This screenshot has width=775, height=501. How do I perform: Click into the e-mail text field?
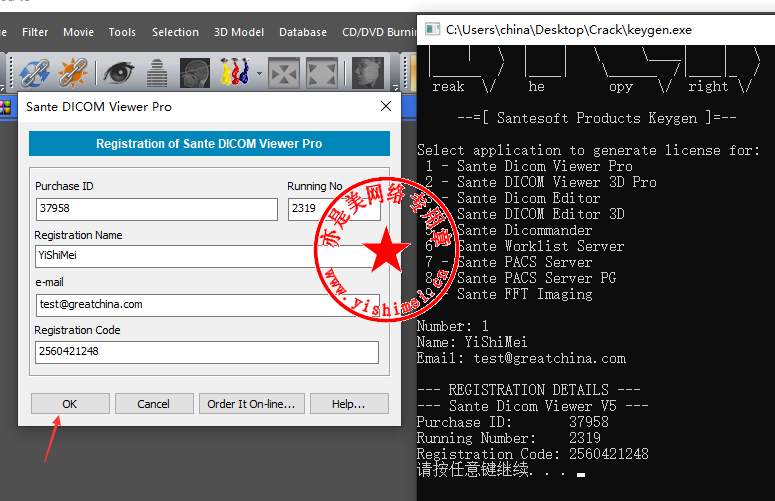pos(206,304)
